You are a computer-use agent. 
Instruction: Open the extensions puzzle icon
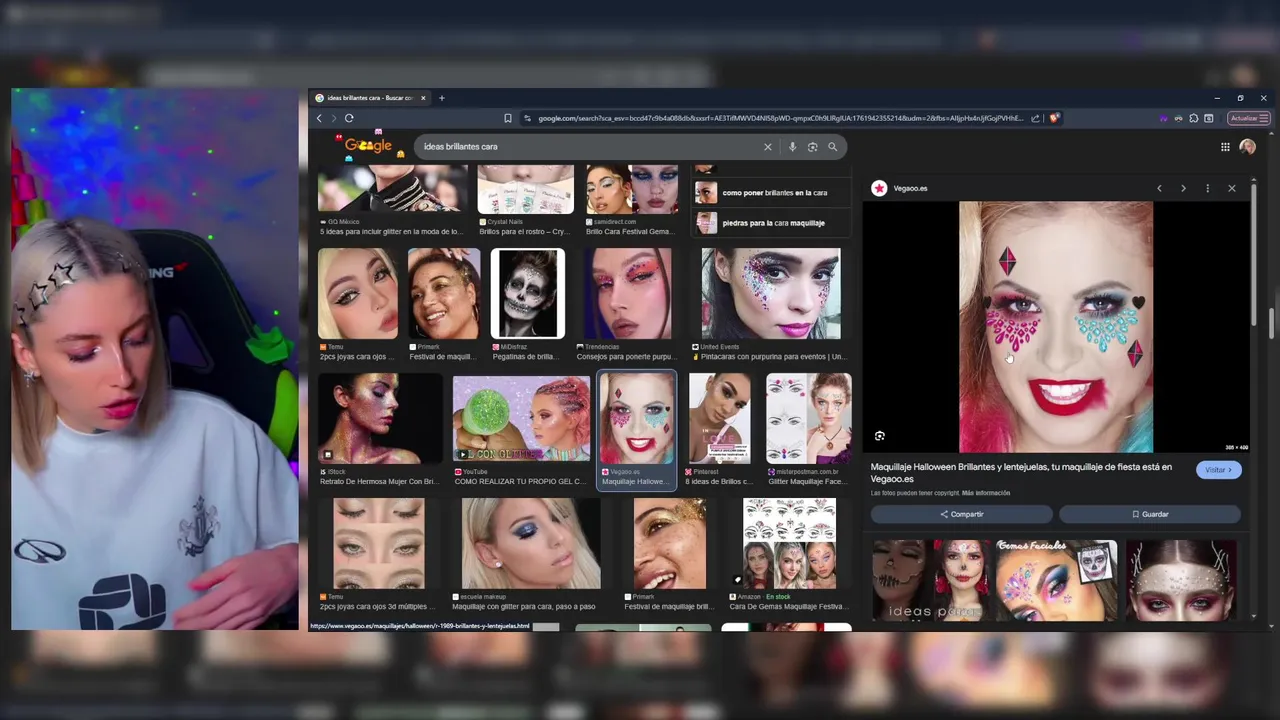tap(1193, 118)
